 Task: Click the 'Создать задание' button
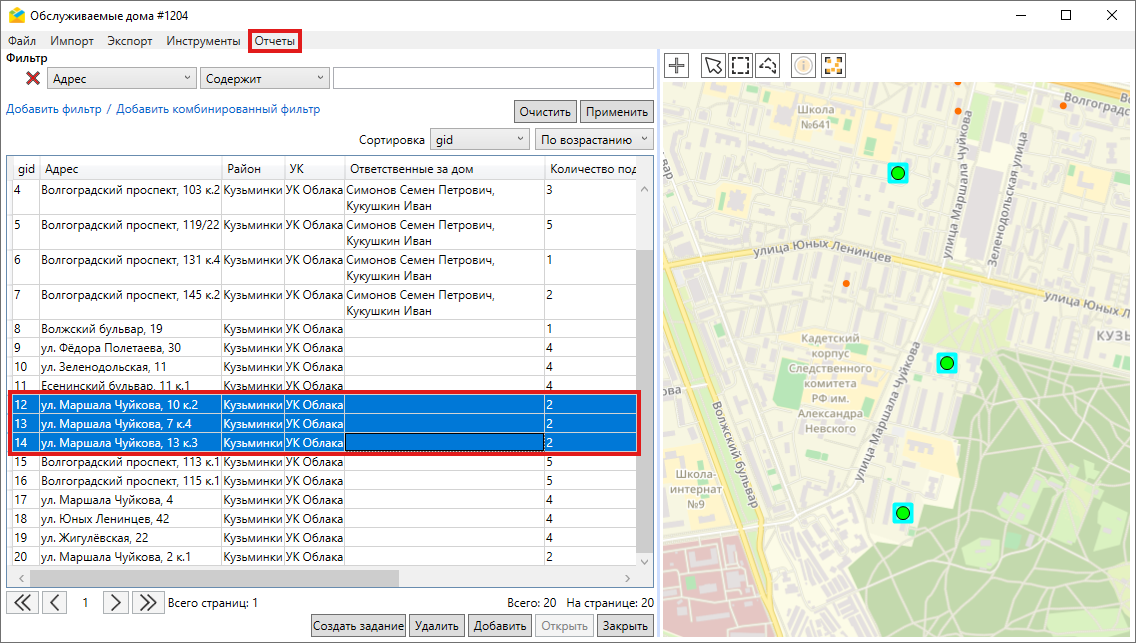tap(358, 626)
